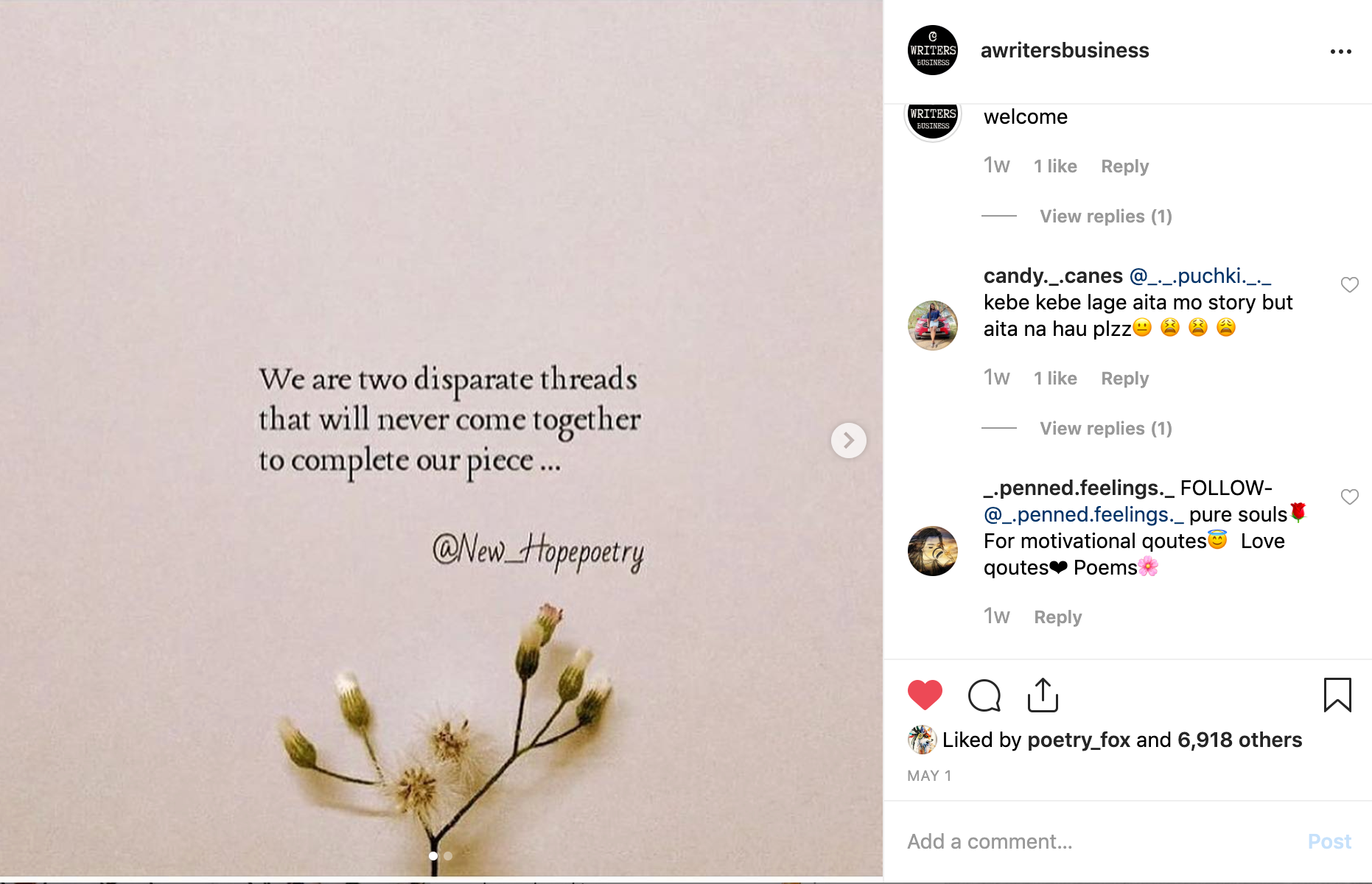Reply to the candy._.canes comment

1124,379
